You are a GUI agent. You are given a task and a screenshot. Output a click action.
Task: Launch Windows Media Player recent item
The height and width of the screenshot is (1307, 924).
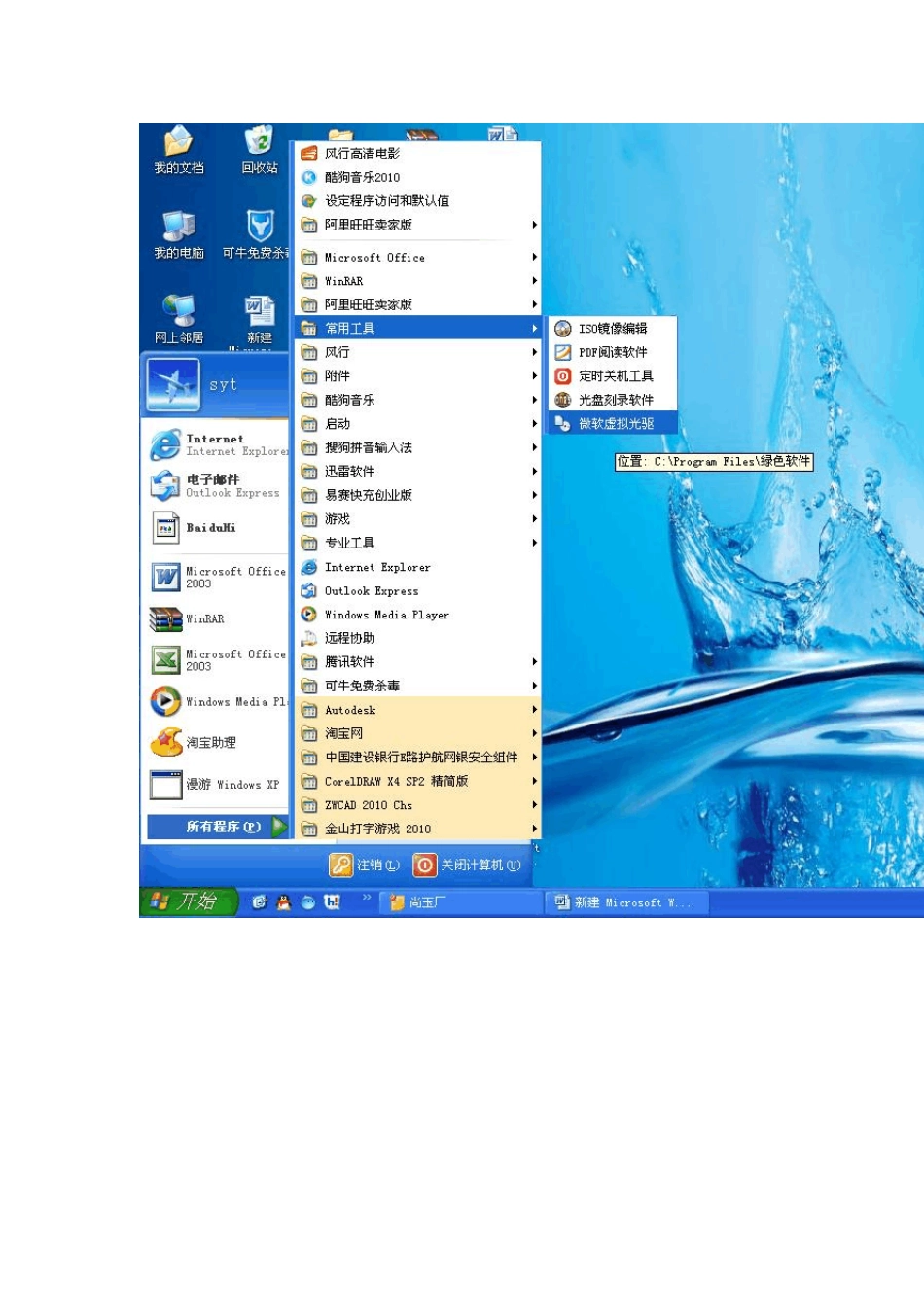218,701
